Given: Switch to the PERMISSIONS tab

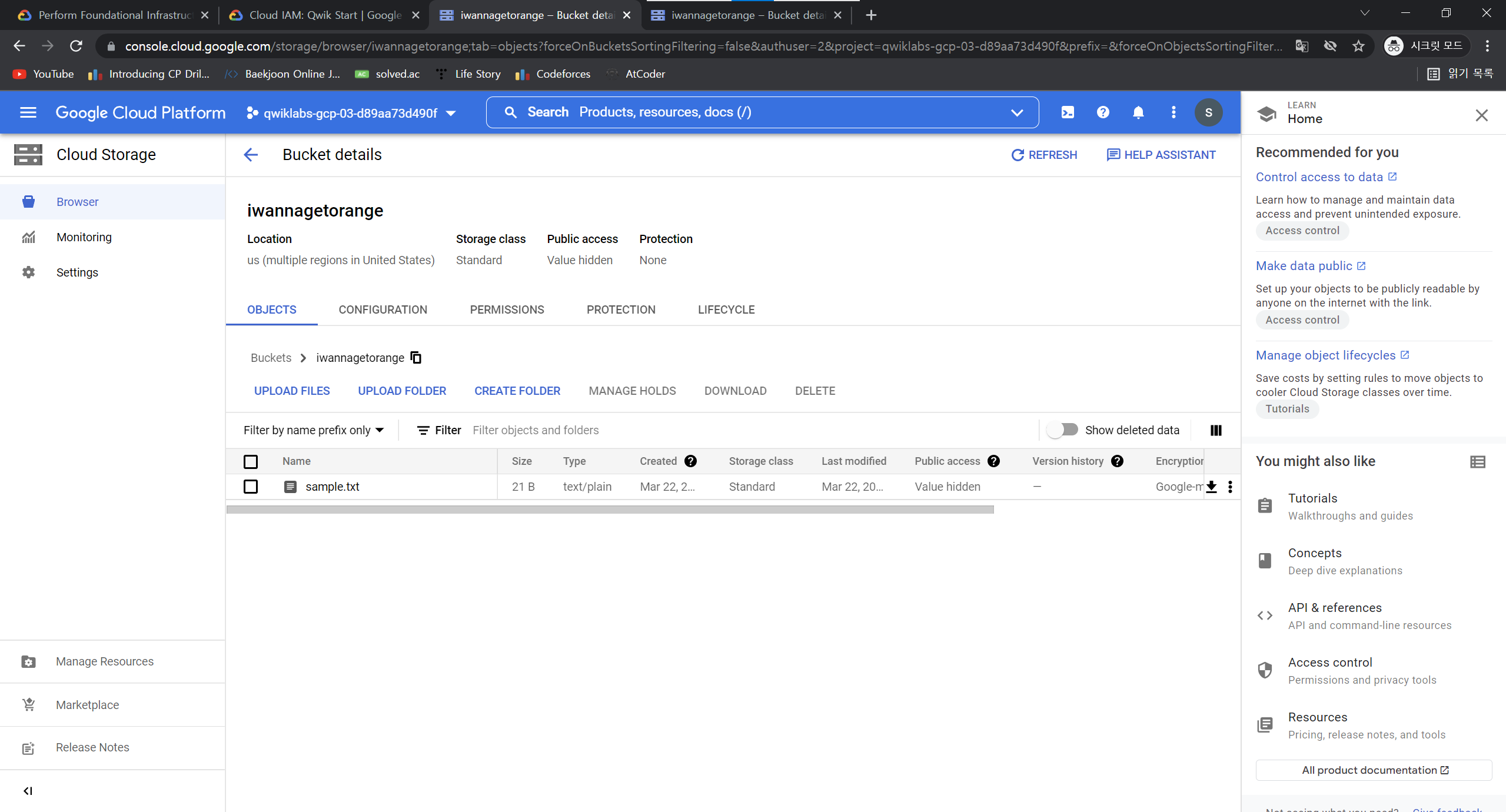Looking at the screenshot, I should pos(507,310).
